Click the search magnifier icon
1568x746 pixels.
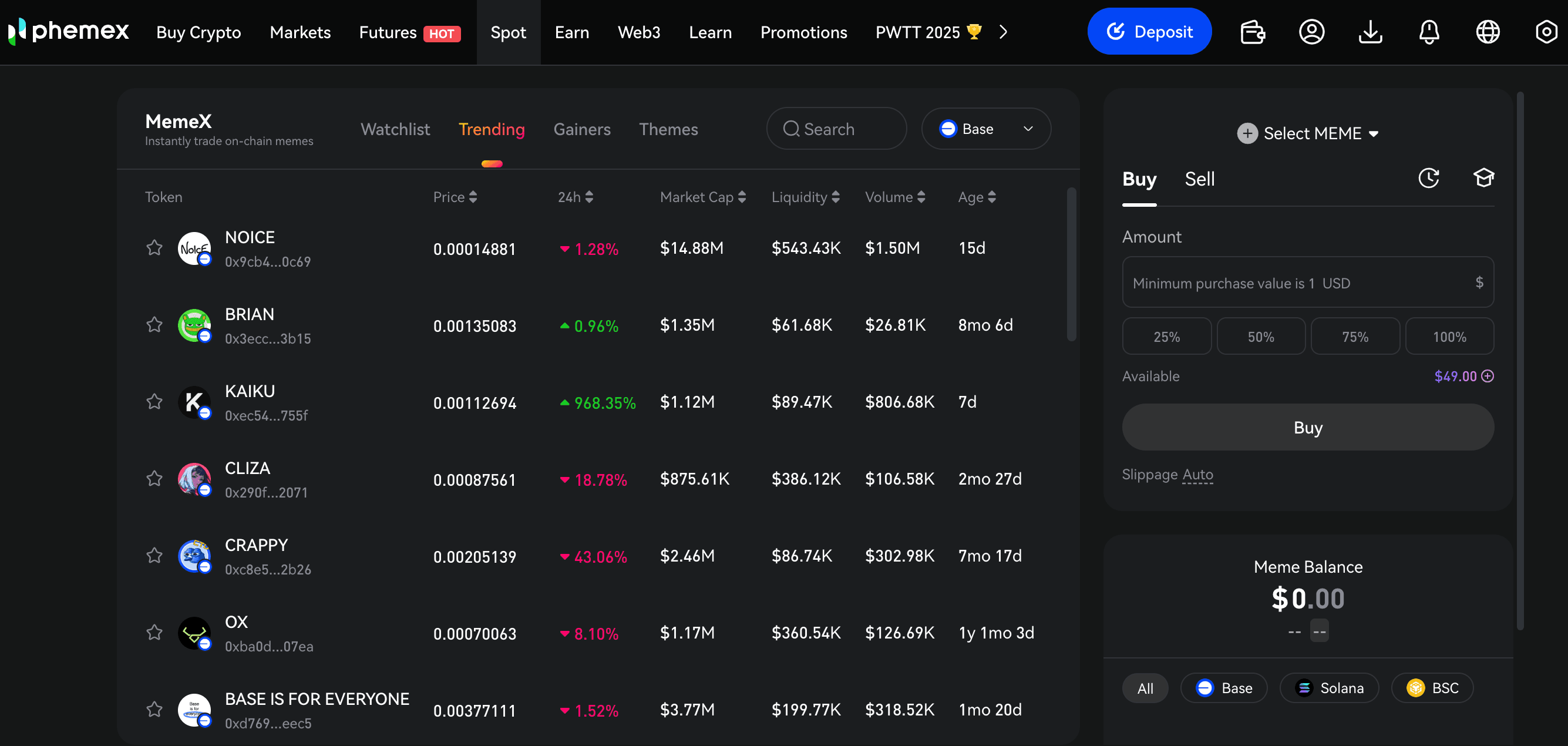click(790, 129)
